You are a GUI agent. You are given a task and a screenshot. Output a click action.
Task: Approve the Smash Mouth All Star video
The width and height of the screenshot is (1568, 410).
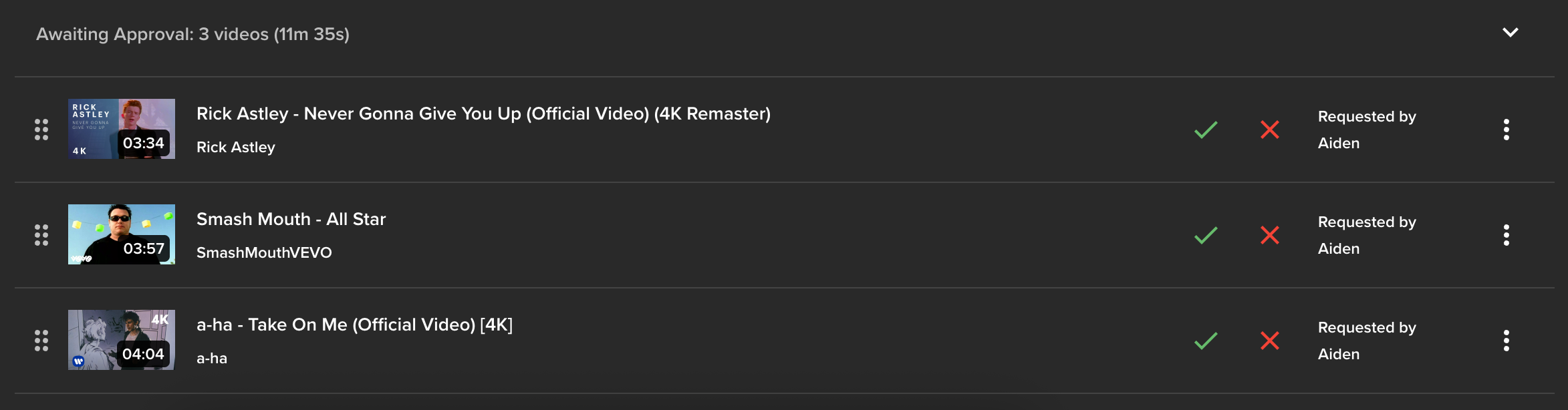coord(1206,235)
